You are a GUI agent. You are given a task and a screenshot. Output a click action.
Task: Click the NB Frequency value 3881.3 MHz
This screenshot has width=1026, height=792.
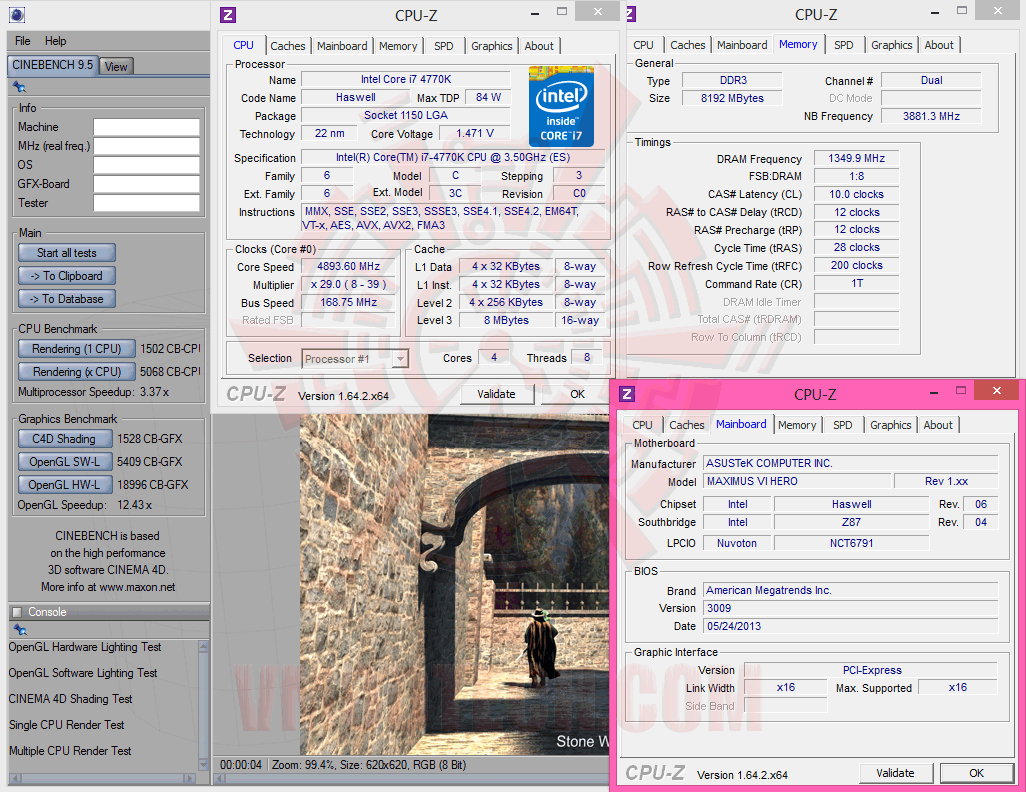coord(931,116)
